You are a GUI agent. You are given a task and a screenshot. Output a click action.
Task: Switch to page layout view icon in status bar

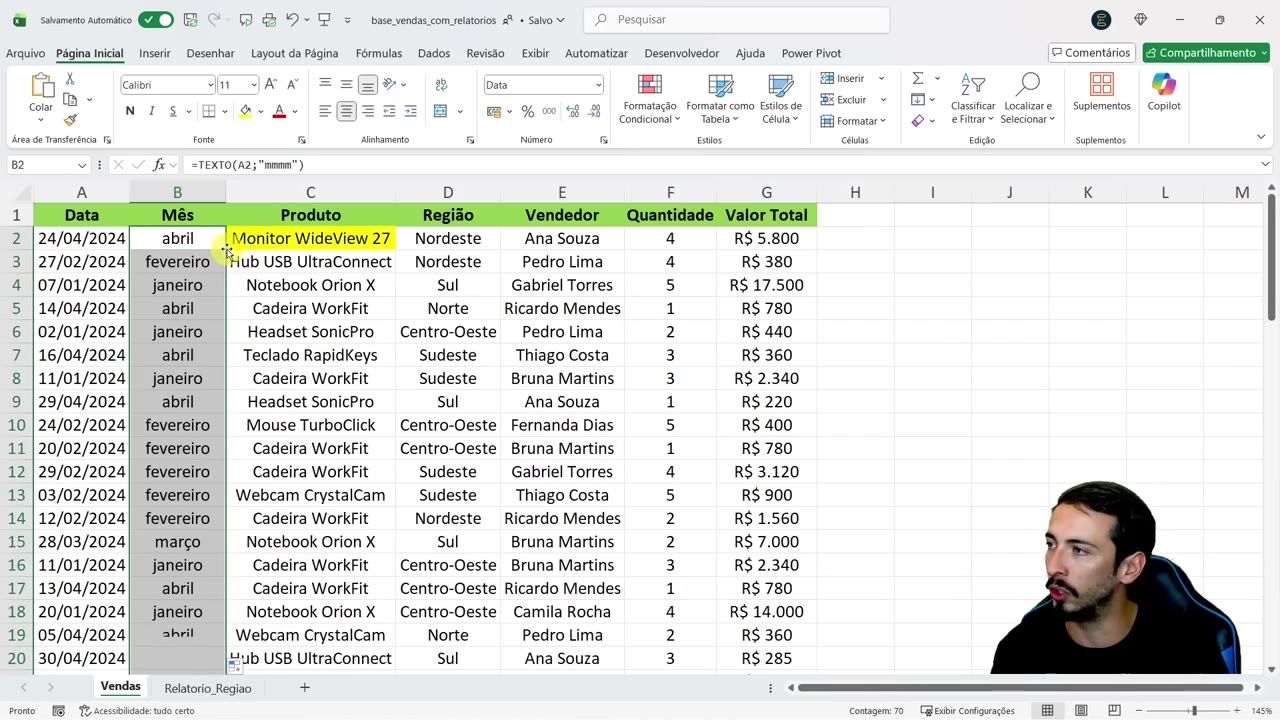coord(1081,711)
